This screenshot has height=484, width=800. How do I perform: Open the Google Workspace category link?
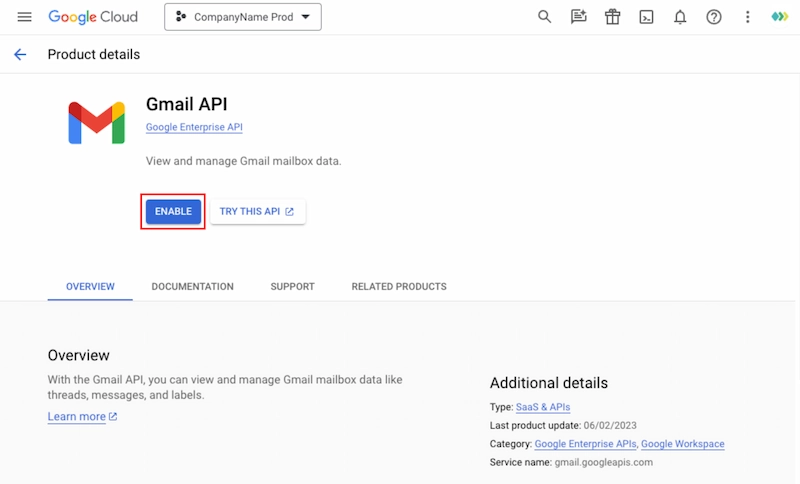pyautogui.click(x=682, y=443)
